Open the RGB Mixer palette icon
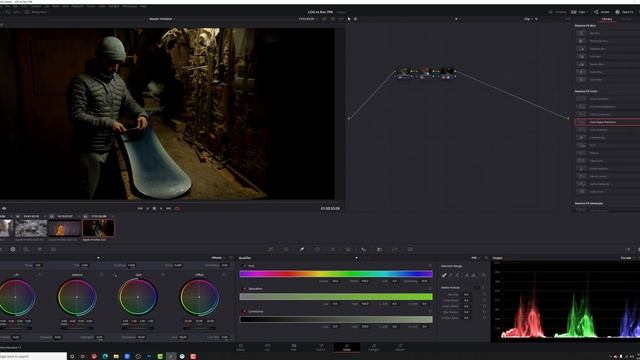 (x=40, y=249)
